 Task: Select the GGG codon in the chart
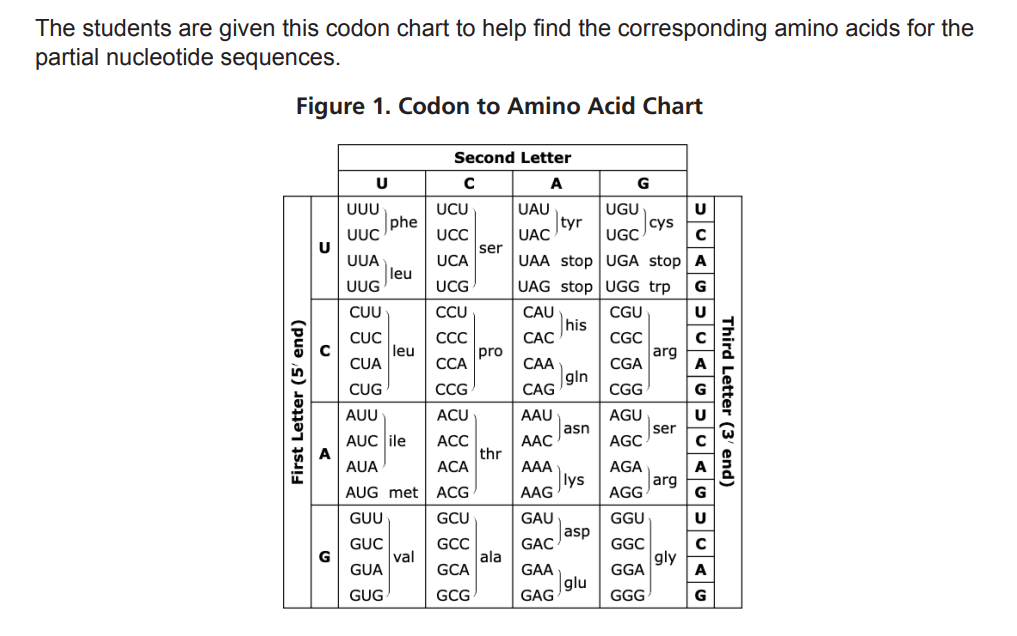[x=627, y=596]
